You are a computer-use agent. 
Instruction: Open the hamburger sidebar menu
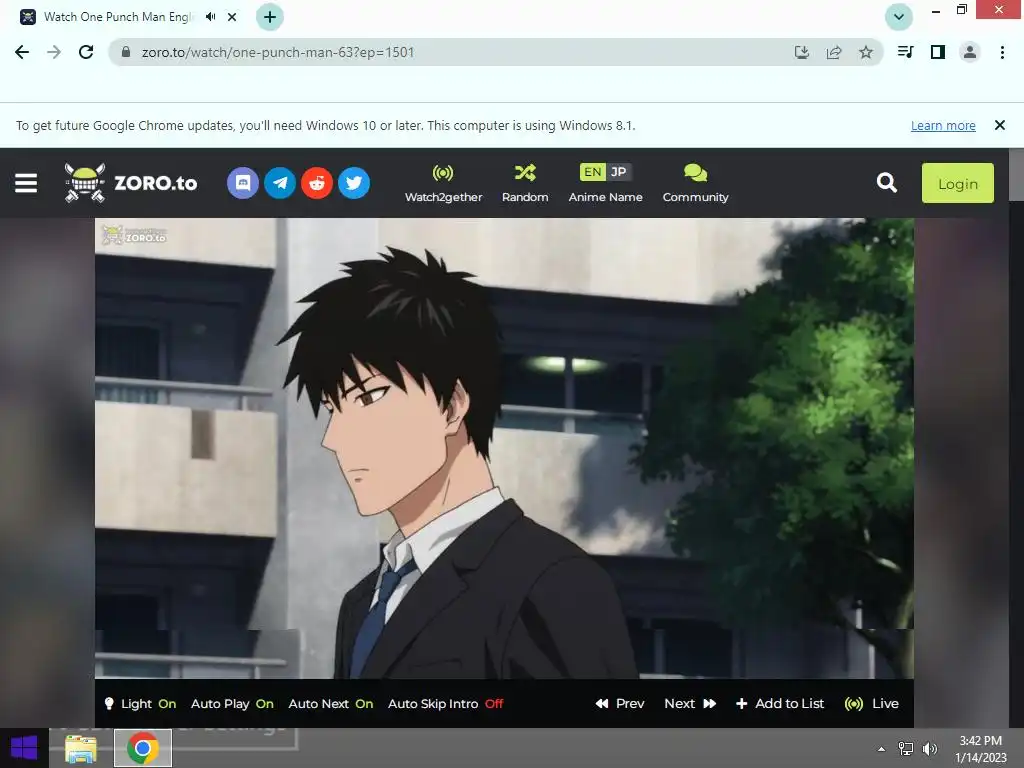[x=26, y=183]
